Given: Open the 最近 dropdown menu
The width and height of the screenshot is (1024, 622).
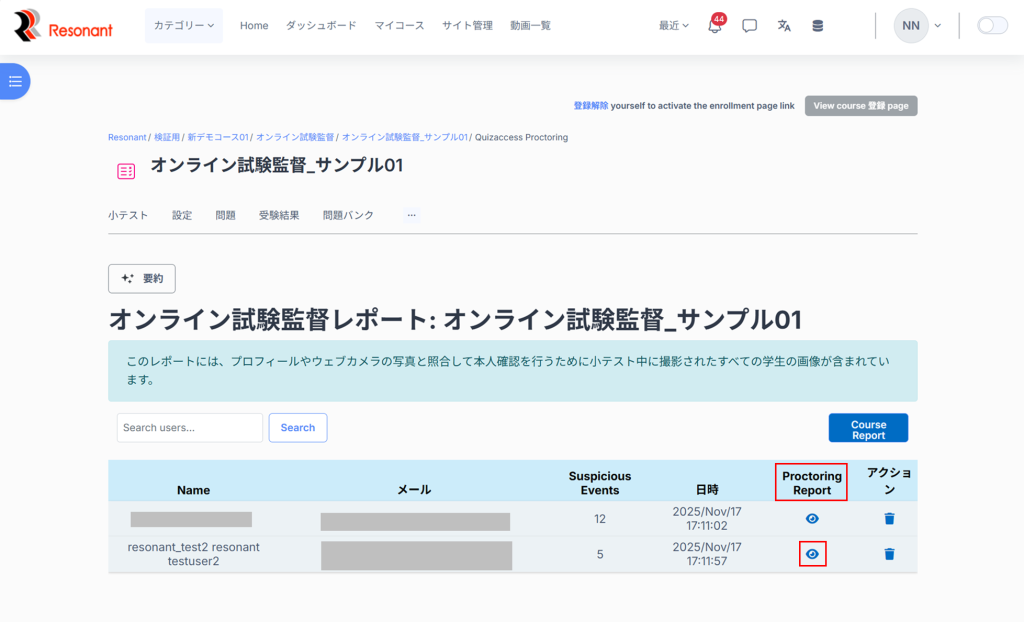Looking at the screenshot, I should [674, 26].
